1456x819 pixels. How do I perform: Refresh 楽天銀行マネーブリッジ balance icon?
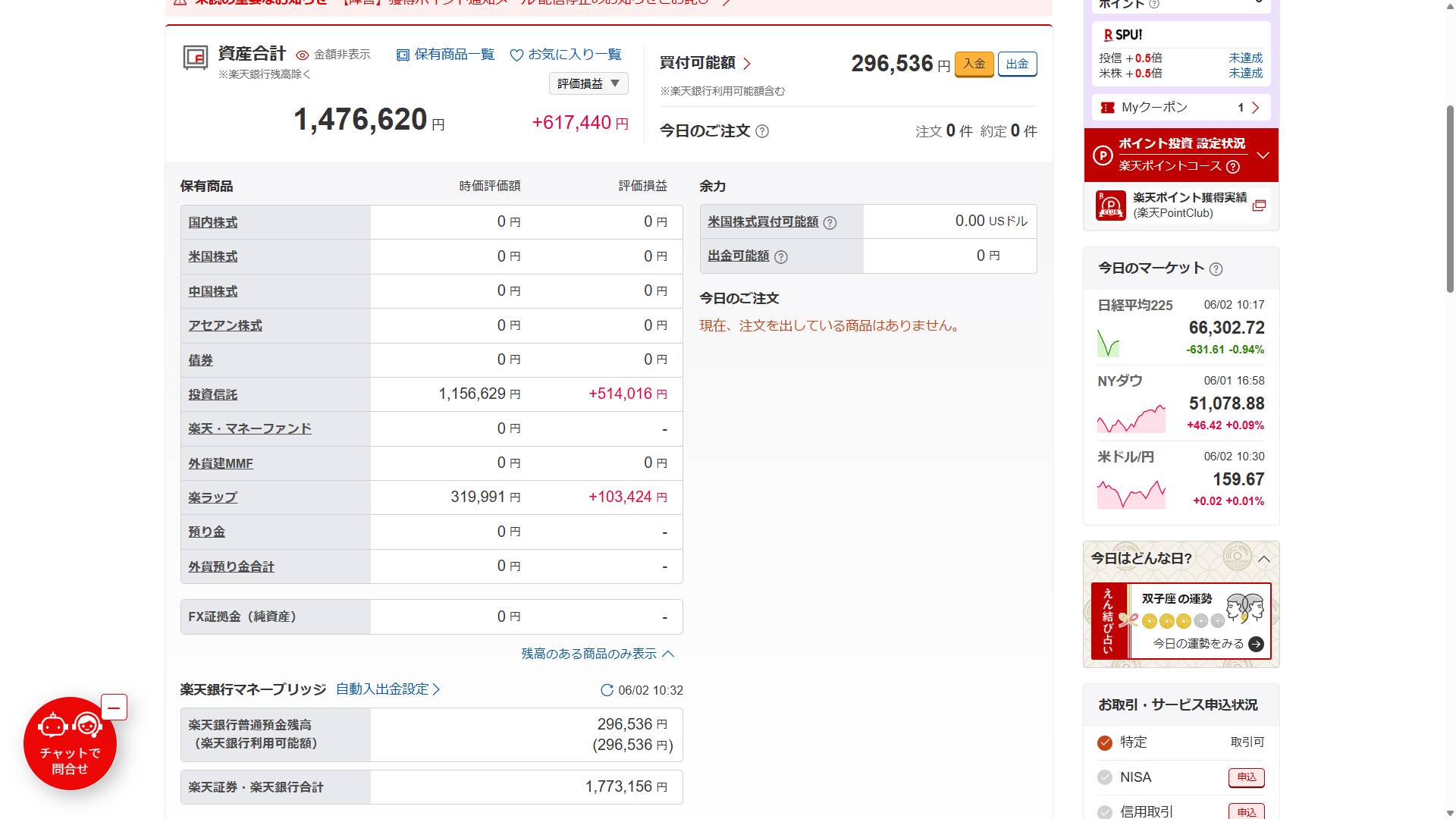tap(607, 690)
